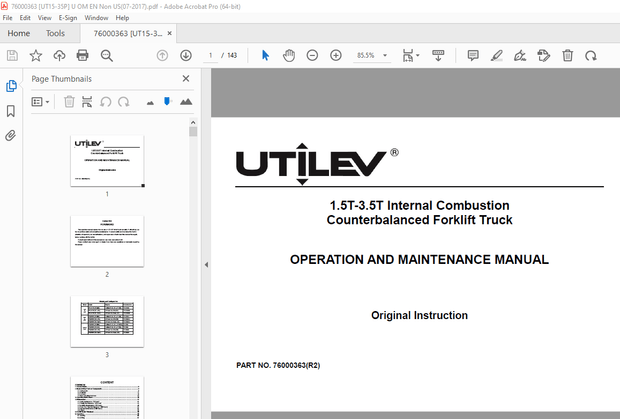Zoom out with minus button
Viewport: 620px width, 419px height.
coord(312,56)
